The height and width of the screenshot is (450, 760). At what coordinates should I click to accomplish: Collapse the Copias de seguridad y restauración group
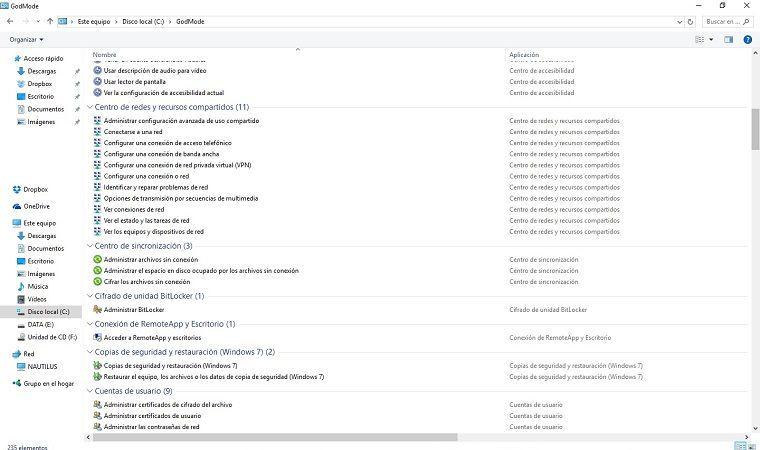click(x=90, y=352)
